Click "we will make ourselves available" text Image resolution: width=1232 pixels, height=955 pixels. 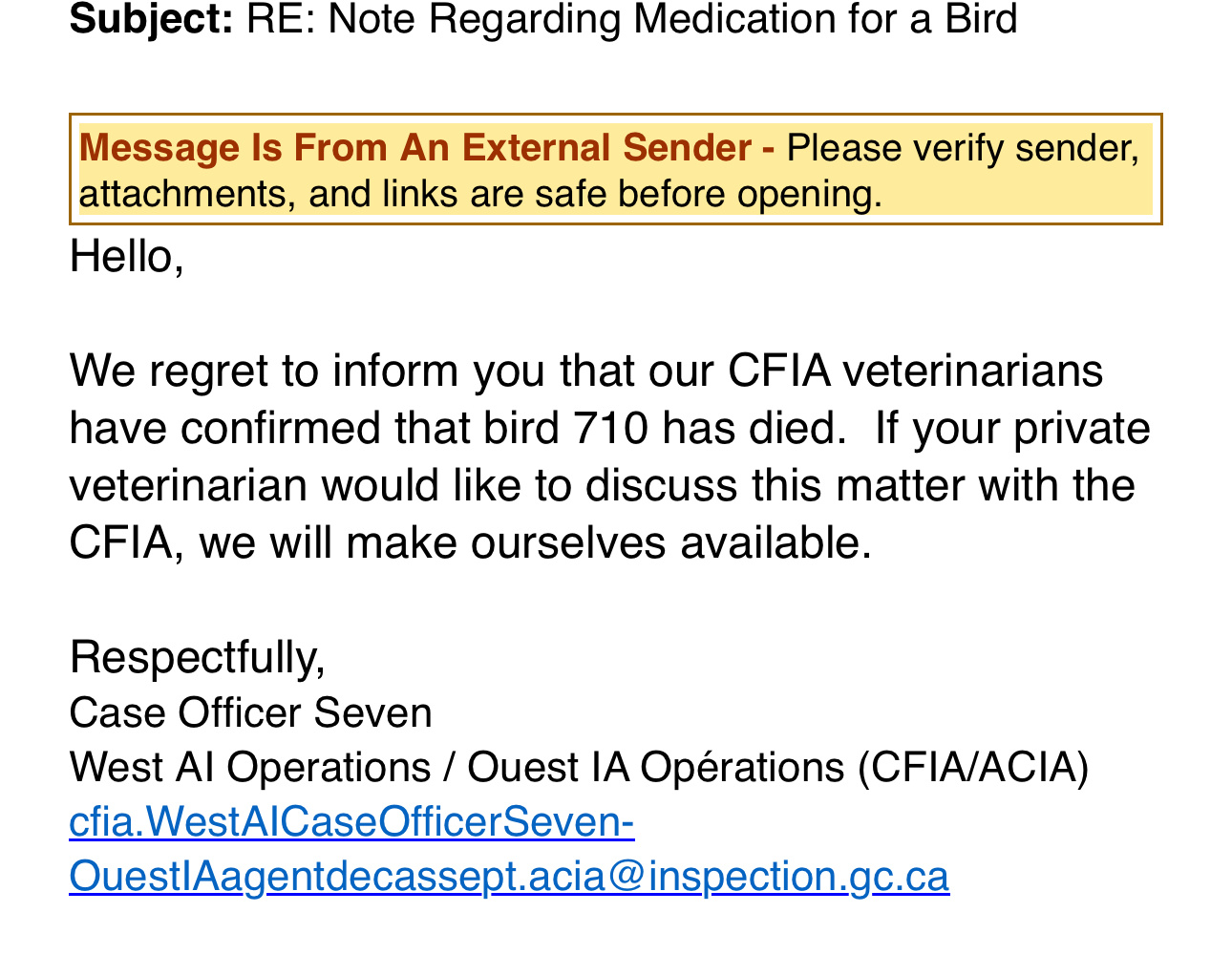tap(535, 542)
